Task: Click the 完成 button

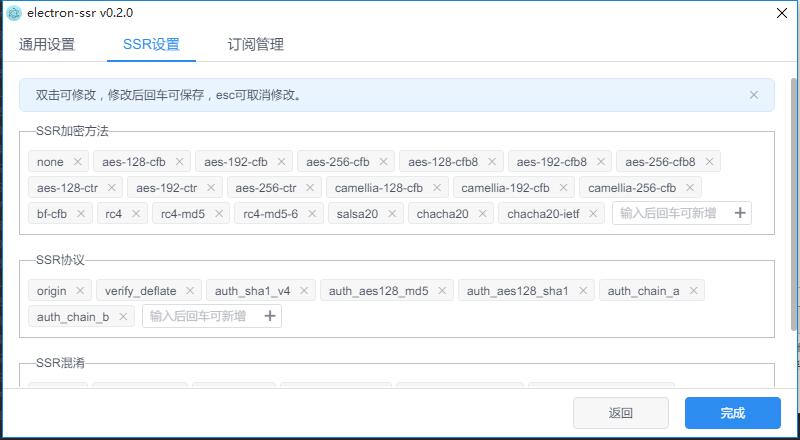Action: [x=733, y=413]
